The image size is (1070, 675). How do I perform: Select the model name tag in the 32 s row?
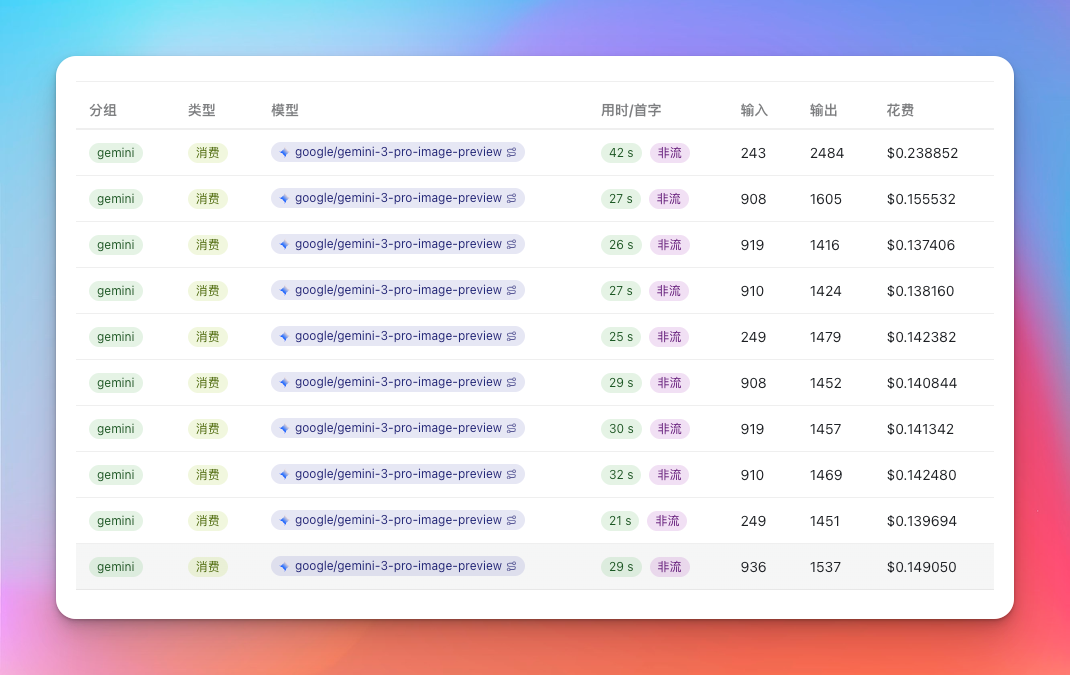(x=398, y=474)
